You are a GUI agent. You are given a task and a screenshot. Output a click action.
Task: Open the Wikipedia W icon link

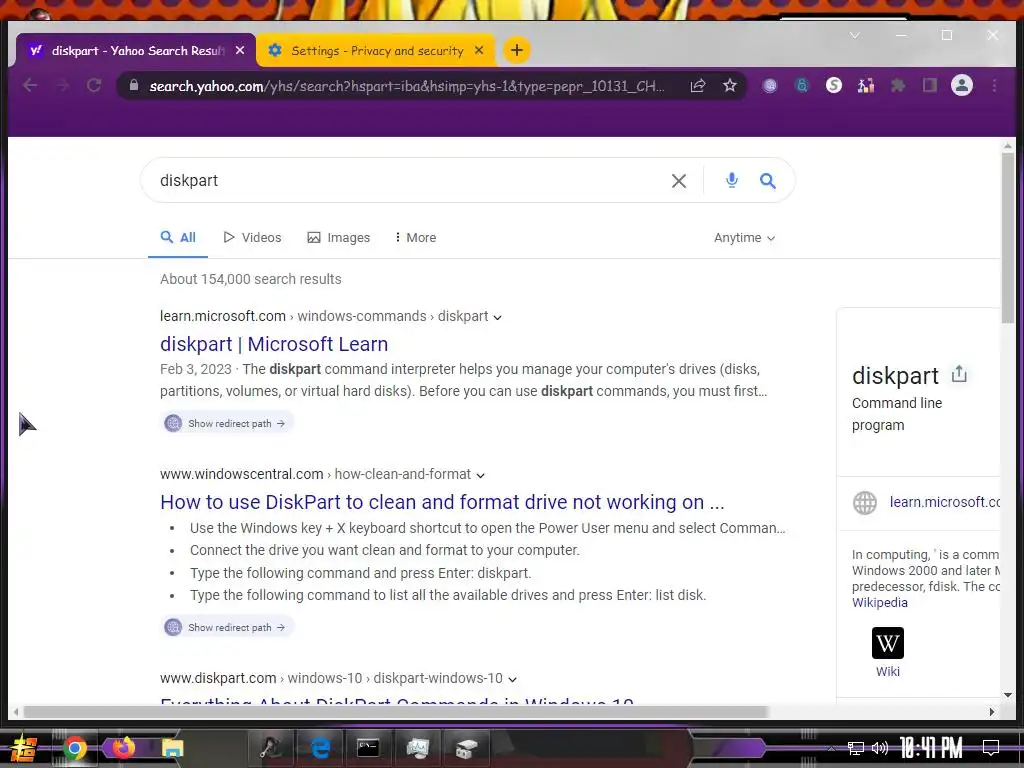(x=888, y=643)
